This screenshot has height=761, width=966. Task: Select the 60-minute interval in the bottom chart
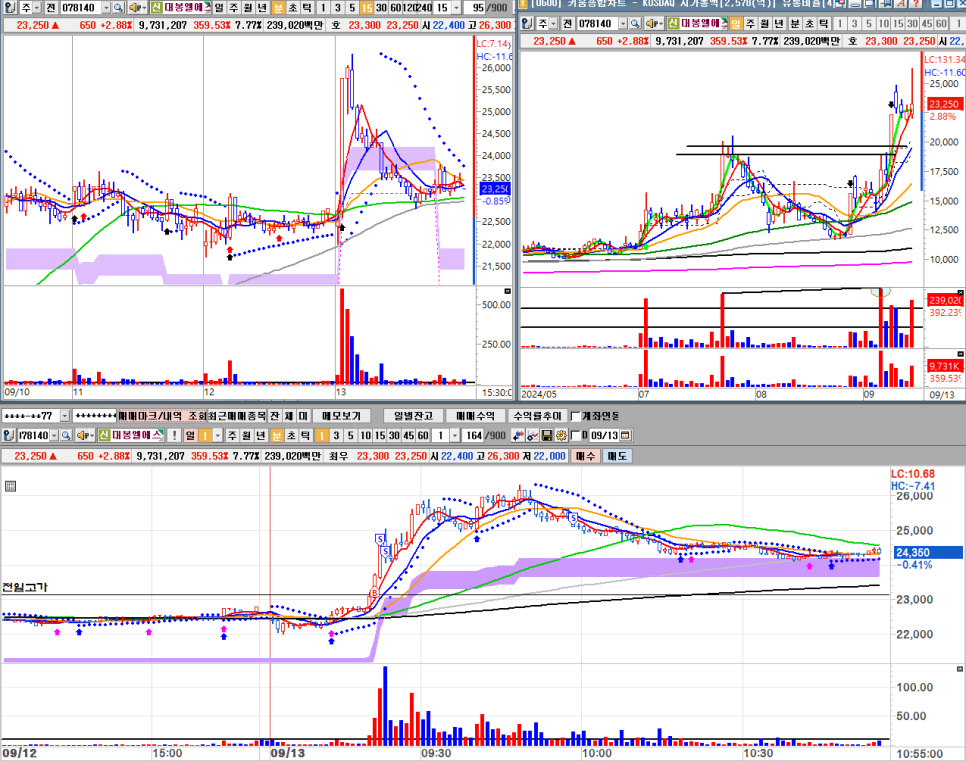[x=423, y=436]
